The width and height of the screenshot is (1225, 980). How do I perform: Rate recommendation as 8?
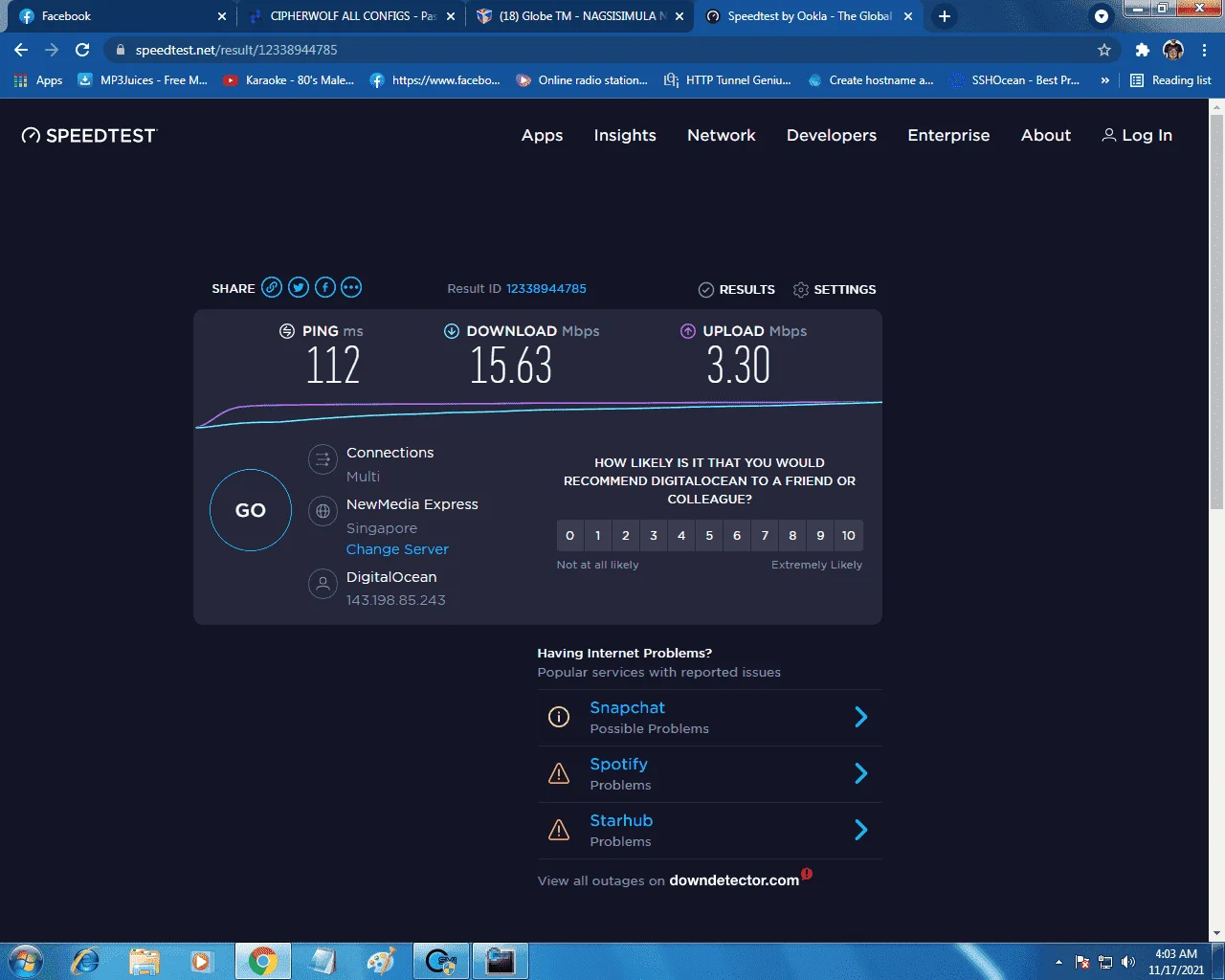tap(792, 536)
